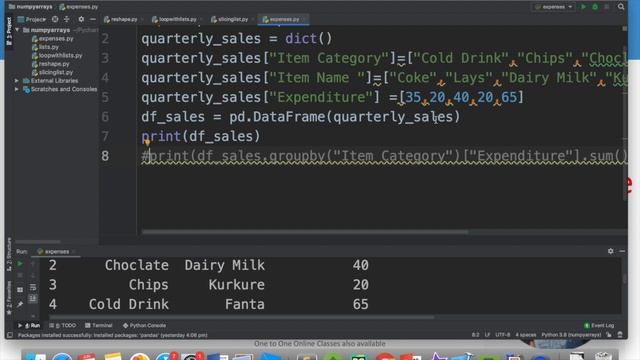This screenshot has width=640, height=360.
Task: Click expenses.py breadcrumb in navigation bar
Action: (x=79, y=7)
